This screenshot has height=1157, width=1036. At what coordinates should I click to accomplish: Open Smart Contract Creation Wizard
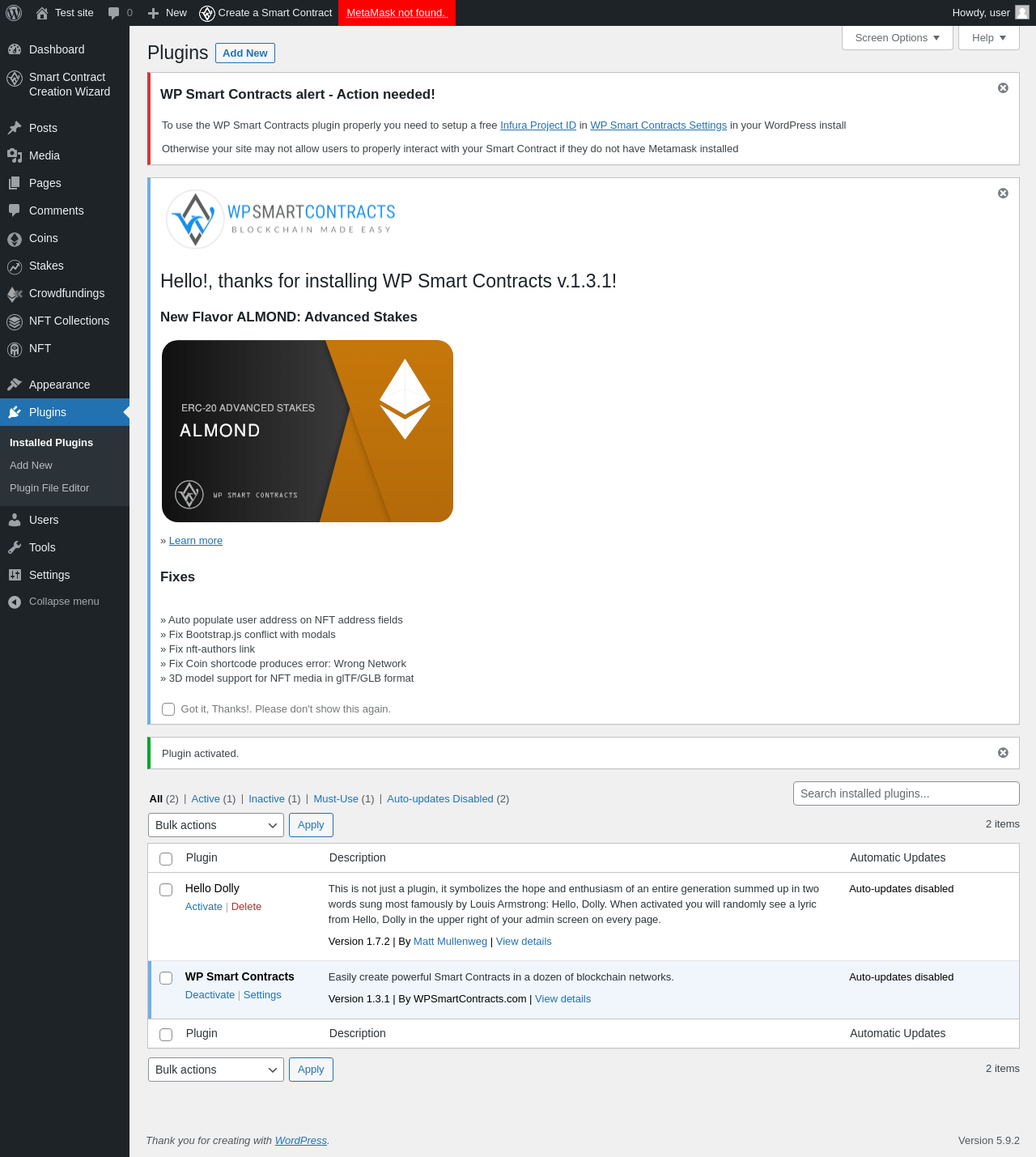65,84
